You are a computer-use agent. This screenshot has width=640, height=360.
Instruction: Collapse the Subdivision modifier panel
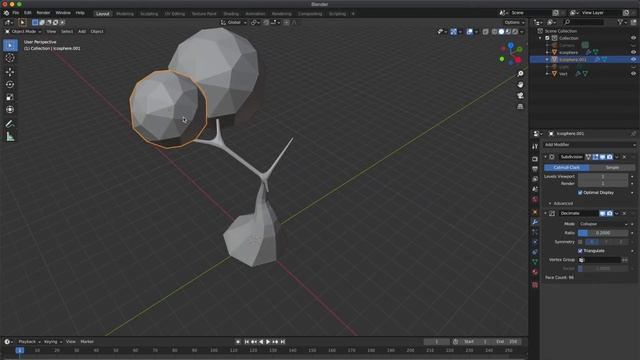(546, 157)
